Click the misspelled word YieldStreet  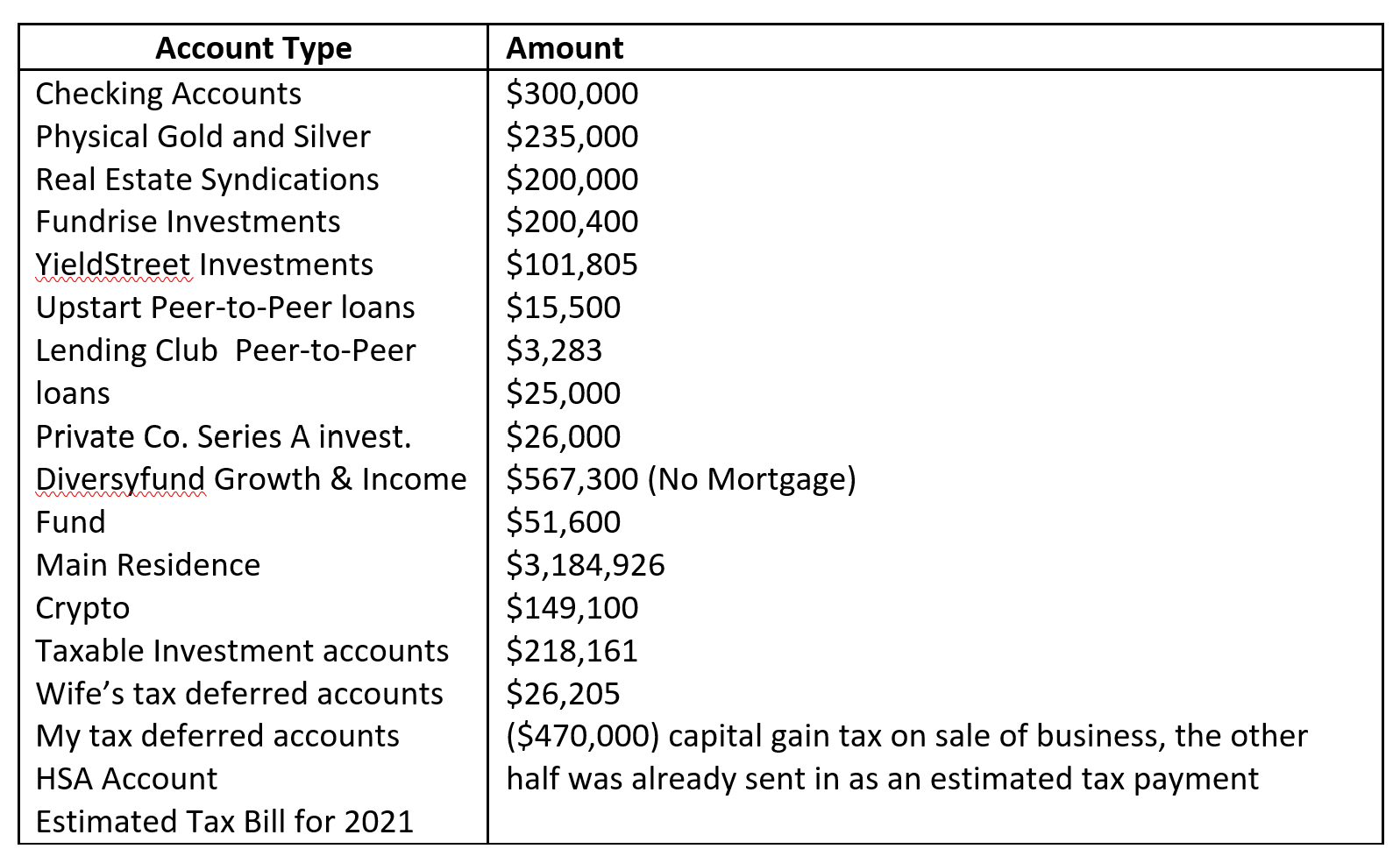[x=113, y=265]
